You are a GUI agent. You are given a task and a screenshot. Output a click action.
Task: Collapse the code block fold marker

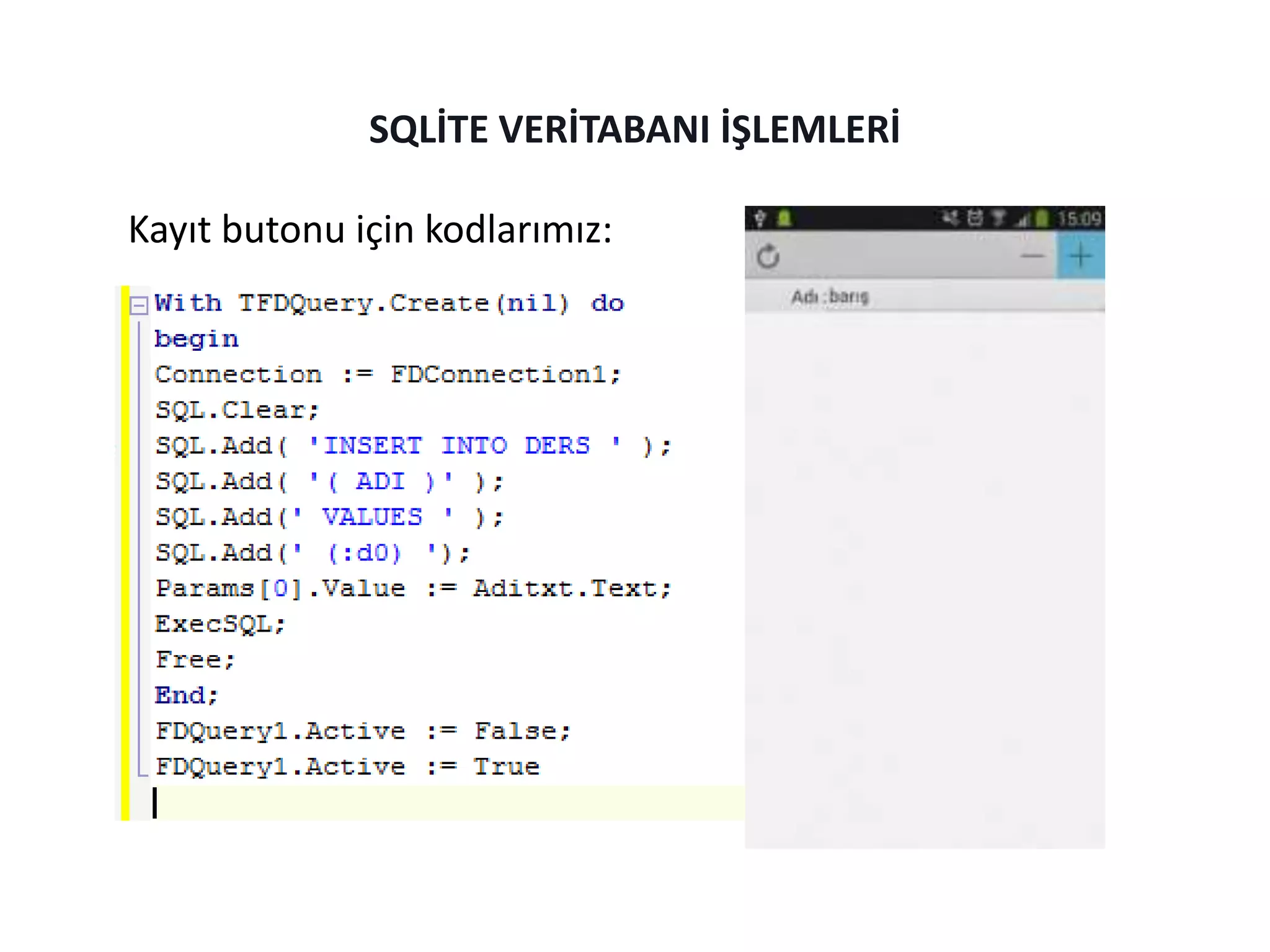tap(138, 305)
